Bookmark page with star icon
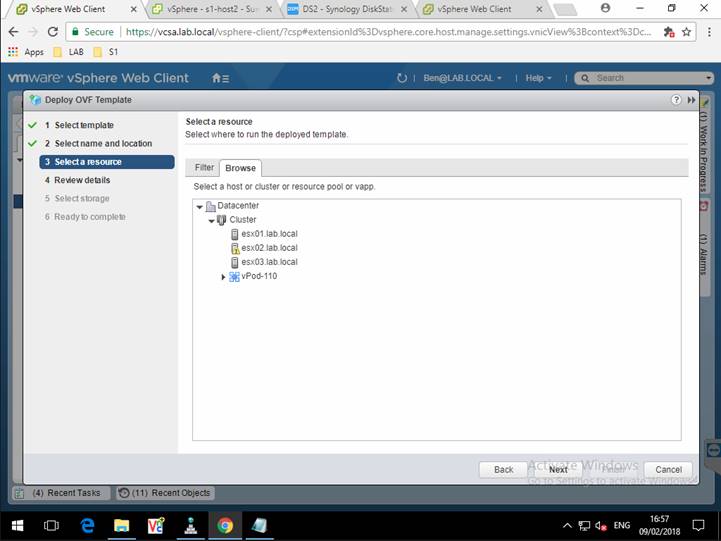Viewport: 721px width, 541px height. (x=687, y=32)
